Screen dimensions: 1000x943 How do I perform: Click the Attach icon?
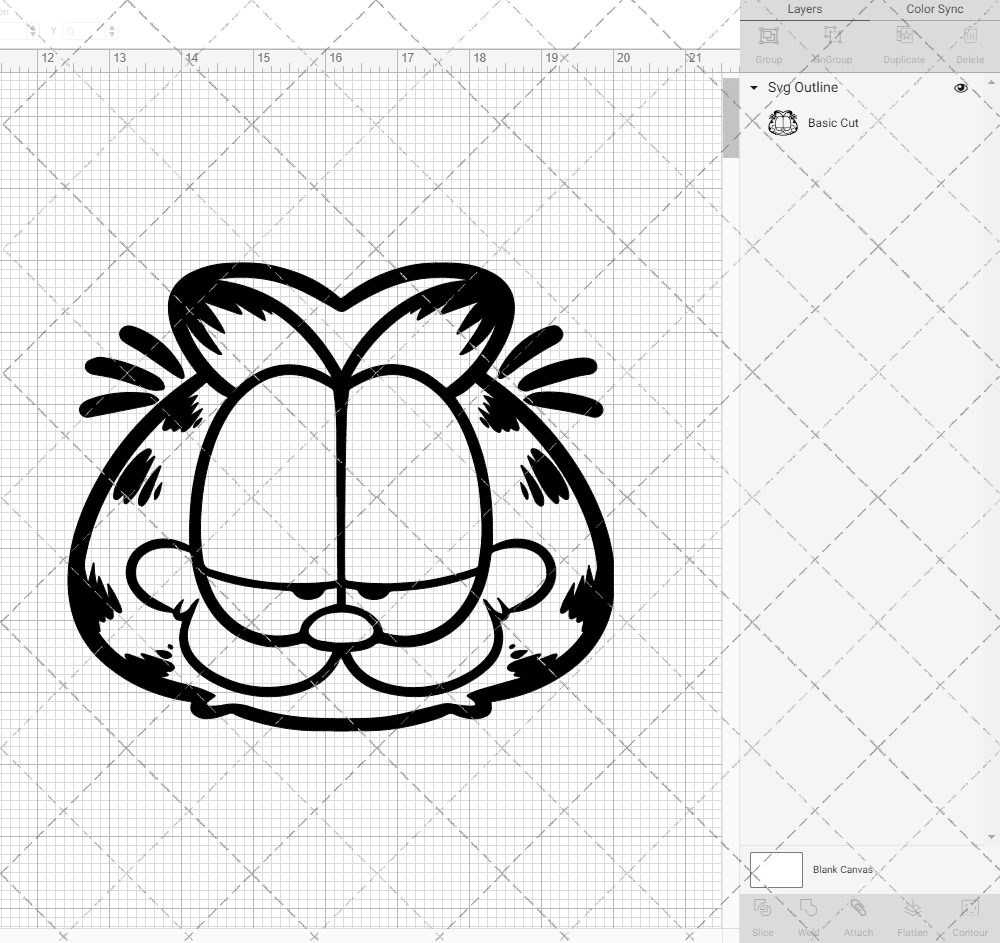858,915
